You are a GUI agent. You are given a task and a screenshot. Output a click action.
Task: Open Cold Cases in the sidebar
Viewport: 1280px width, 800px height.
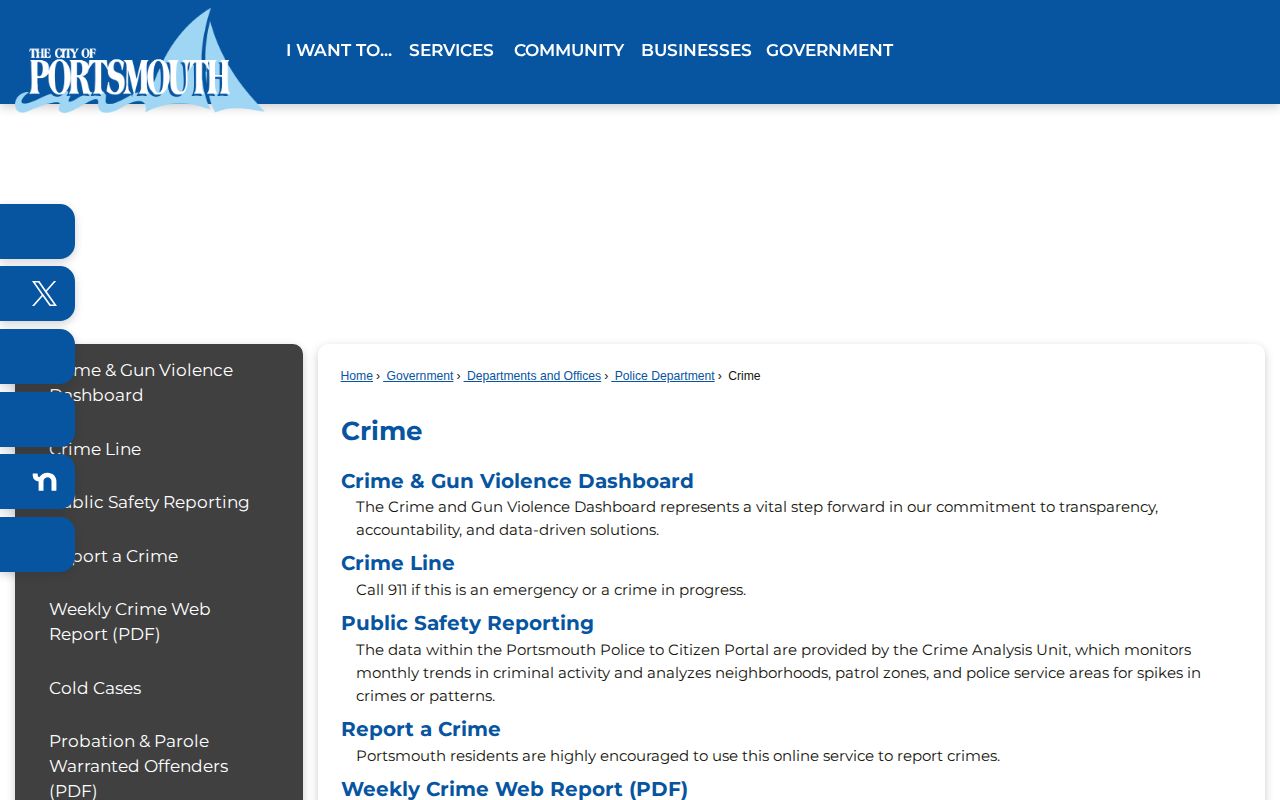click(95, 688)
